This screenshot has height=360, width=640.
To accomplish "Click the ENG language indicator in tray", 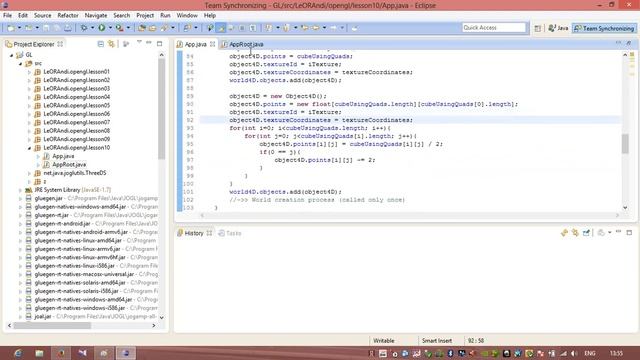I will point(590,353).
